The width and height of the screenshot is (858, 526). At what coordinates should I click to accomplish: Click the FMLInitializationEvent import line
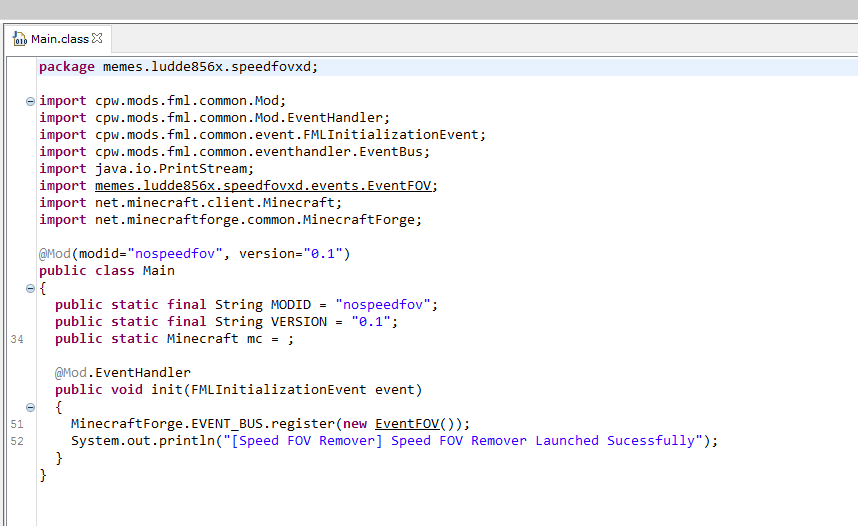(x=262, y=135)
